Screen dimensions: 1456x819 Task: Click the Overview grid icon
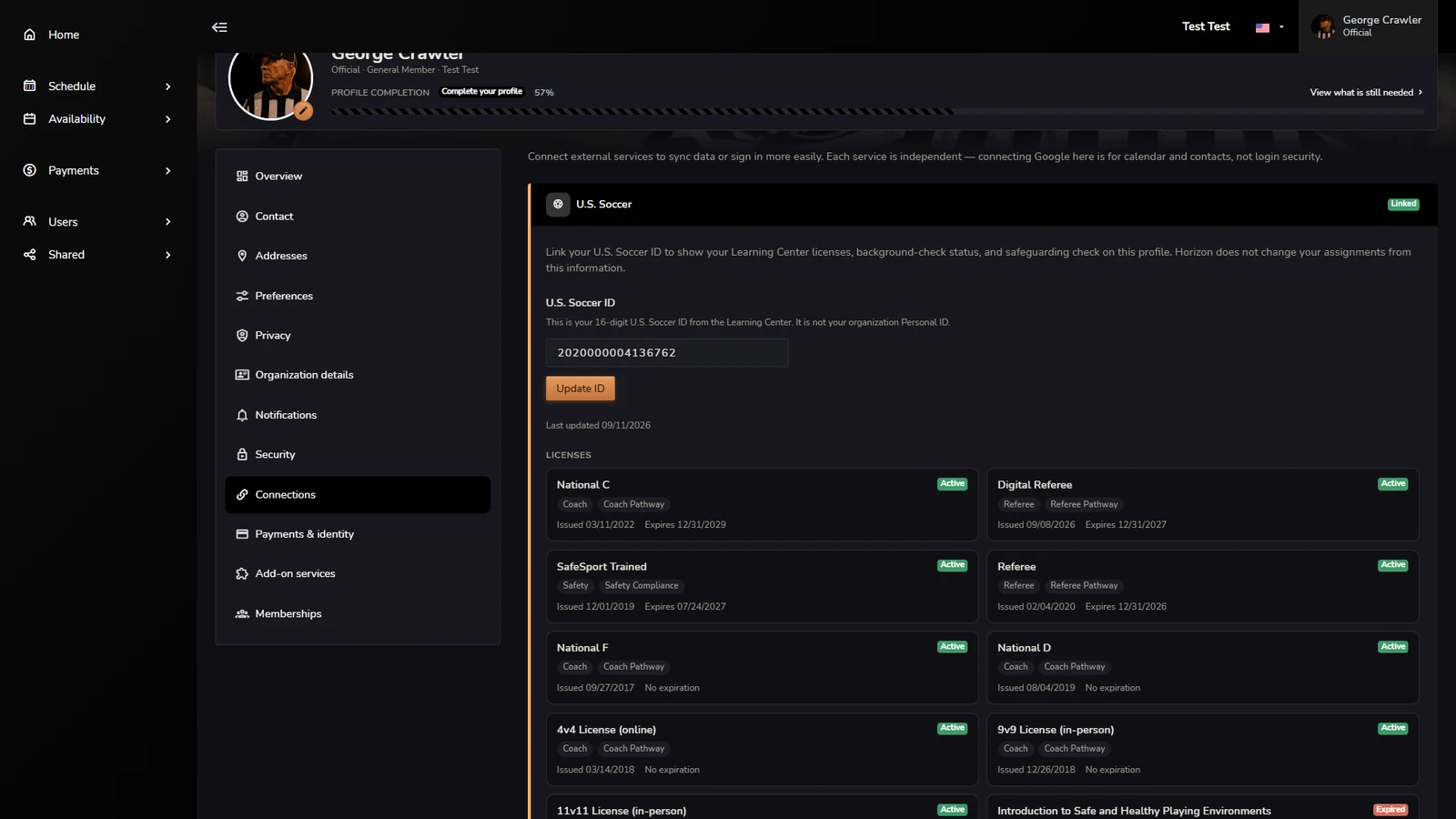coord(242,176)
